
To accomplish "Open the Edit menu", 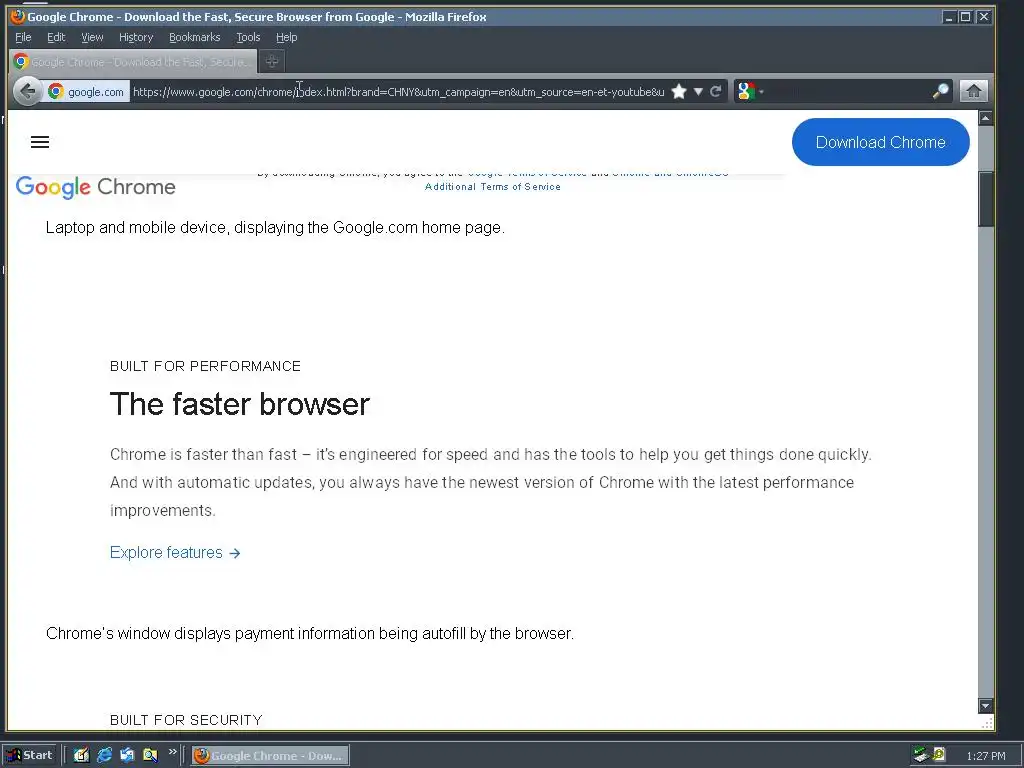I will click(x=56, y=37).
